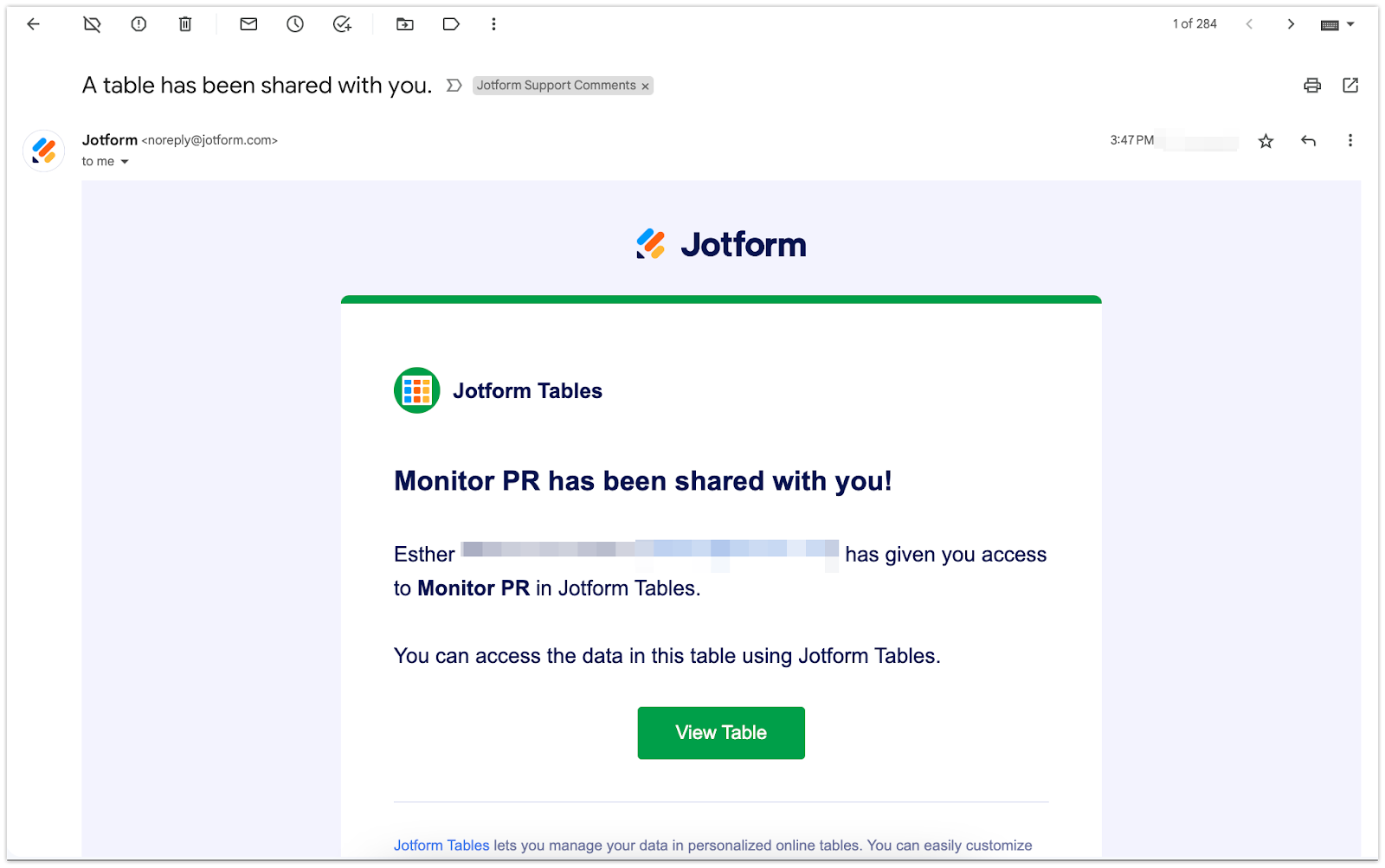Click the '1 of 284' message counter
The image size is (1385, 868).
(1195, 24)
